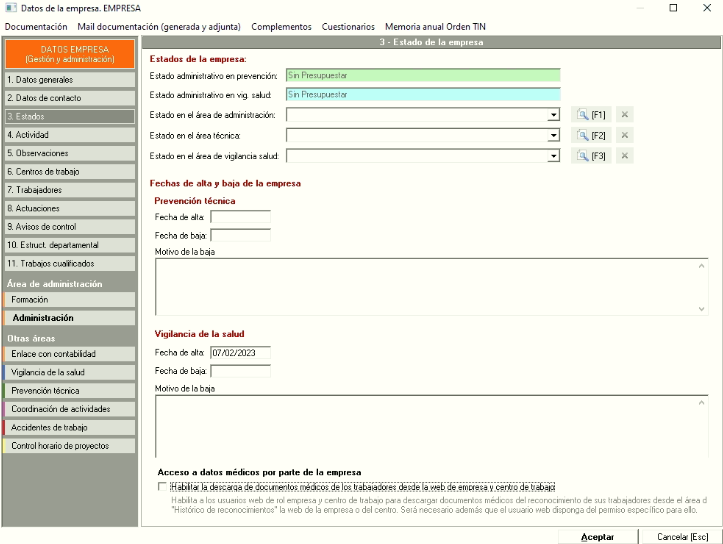Image resolution: width=723 pixels, height=544 pixels.
Task: Enable medical document download checkbox
Action: (x=163, y=486)
